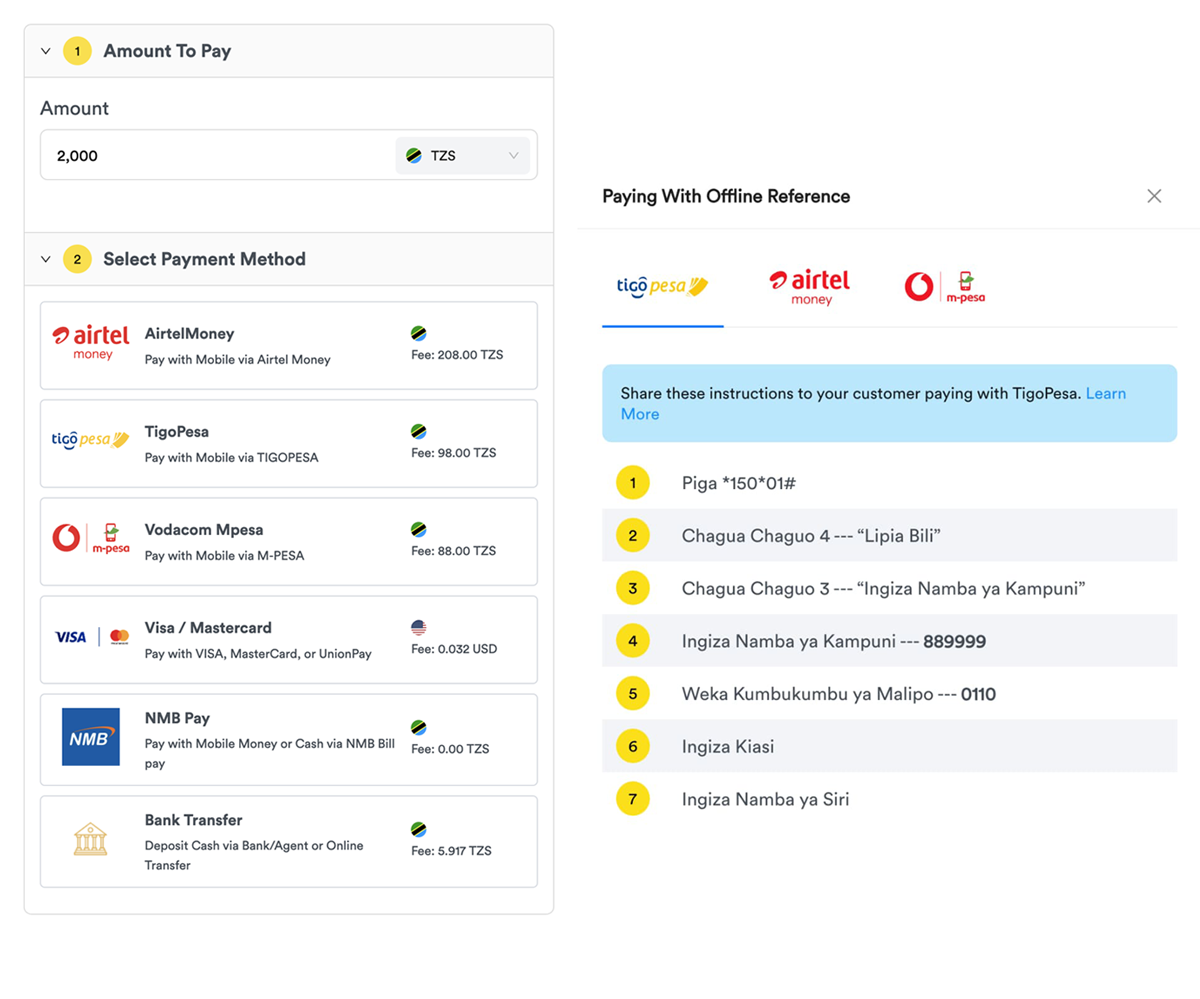Close the Paying With Offline Reference panel
Image resolution: width=1200 pixels, height=999 pixels.
click(1154, 196)
